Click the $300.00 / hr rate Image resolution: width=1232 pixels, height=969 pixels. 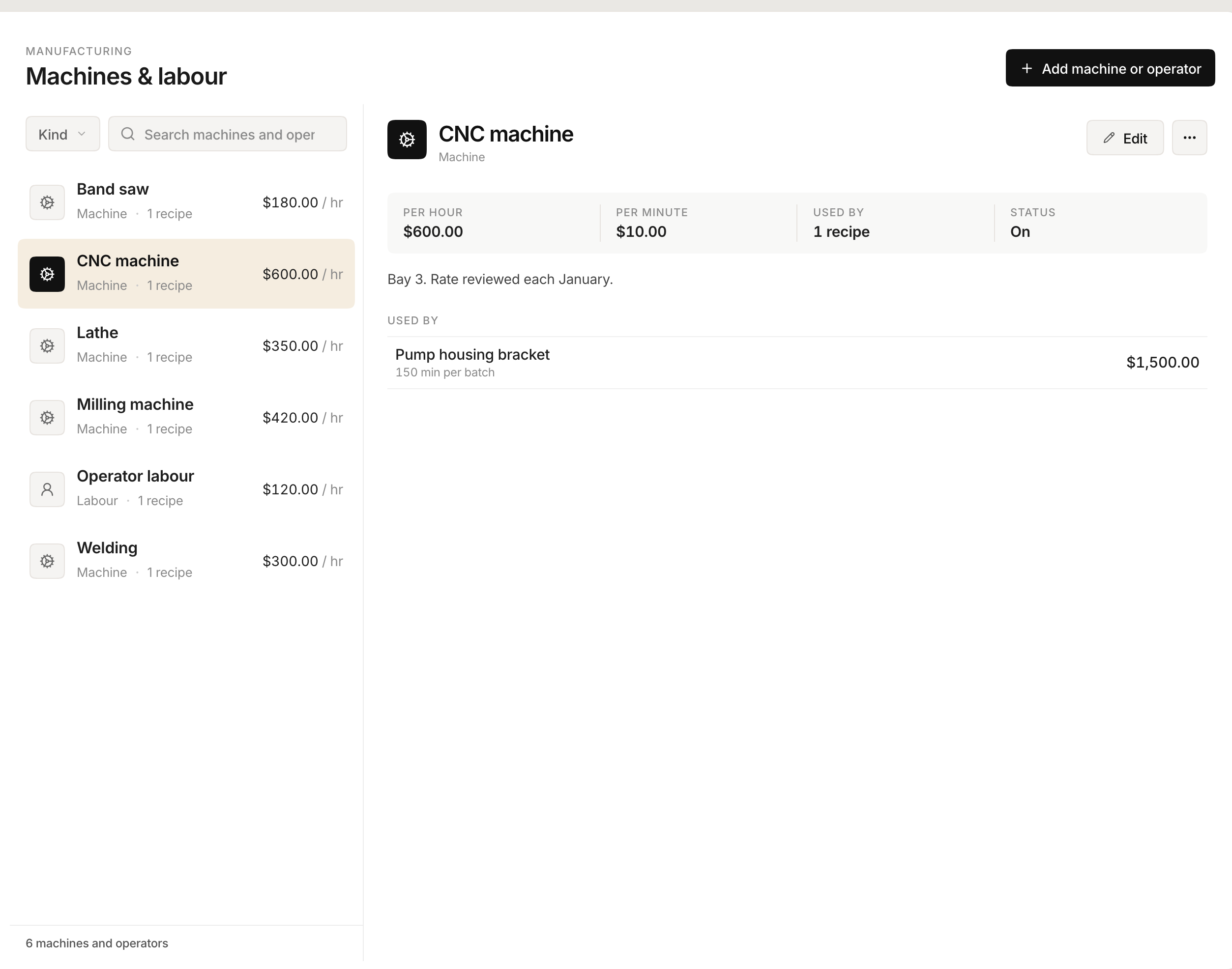302,561
